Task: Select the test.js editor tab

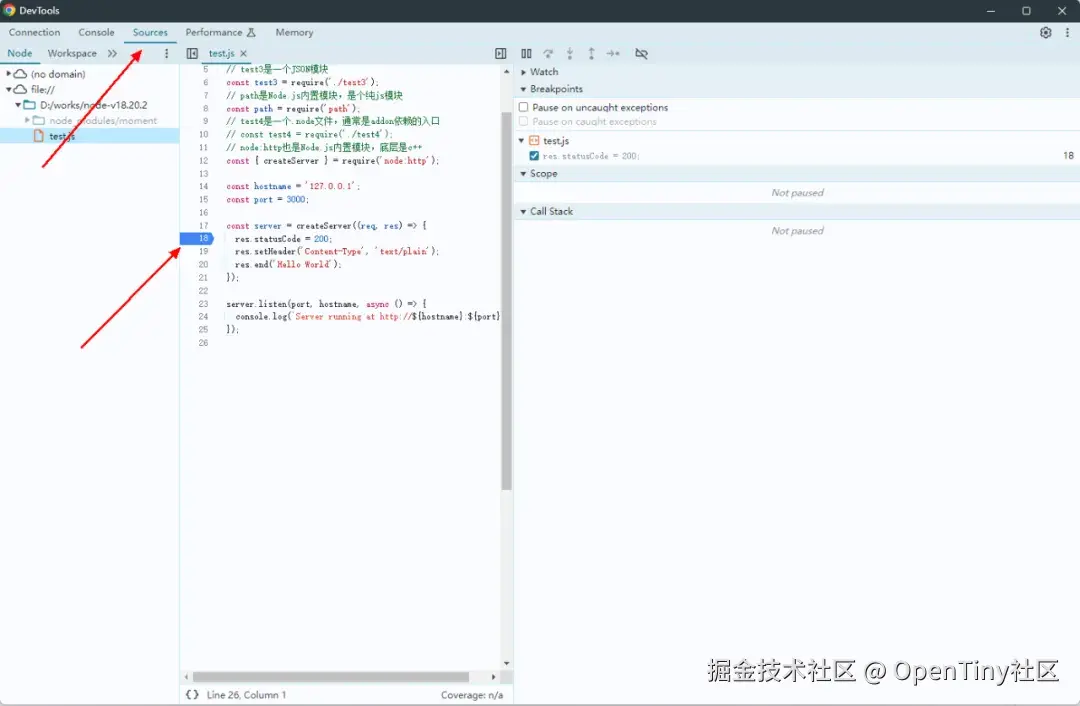Action: pyautogui.click(x=221, y=53)
